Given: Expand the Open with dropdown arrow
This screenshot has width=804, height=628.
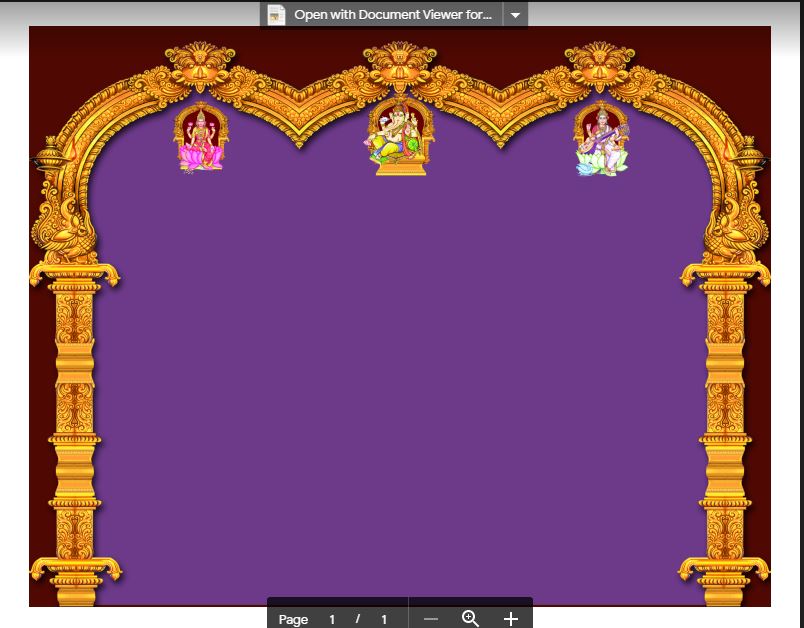Looking at the screenshot, I should click(515, 15).
